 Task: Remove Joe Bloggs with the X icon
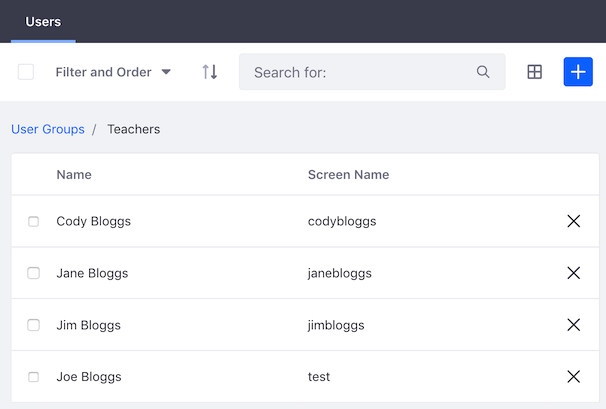point(574,377)
